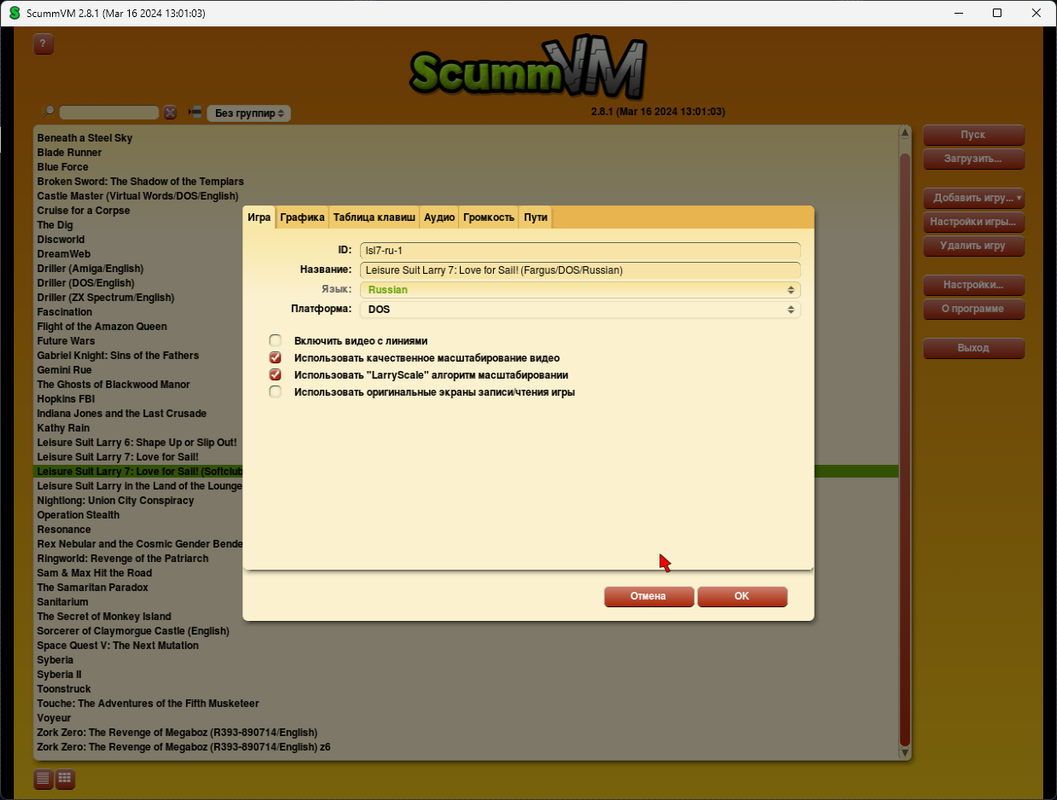
Task: Click the Название input field
Action: point(580,270)
